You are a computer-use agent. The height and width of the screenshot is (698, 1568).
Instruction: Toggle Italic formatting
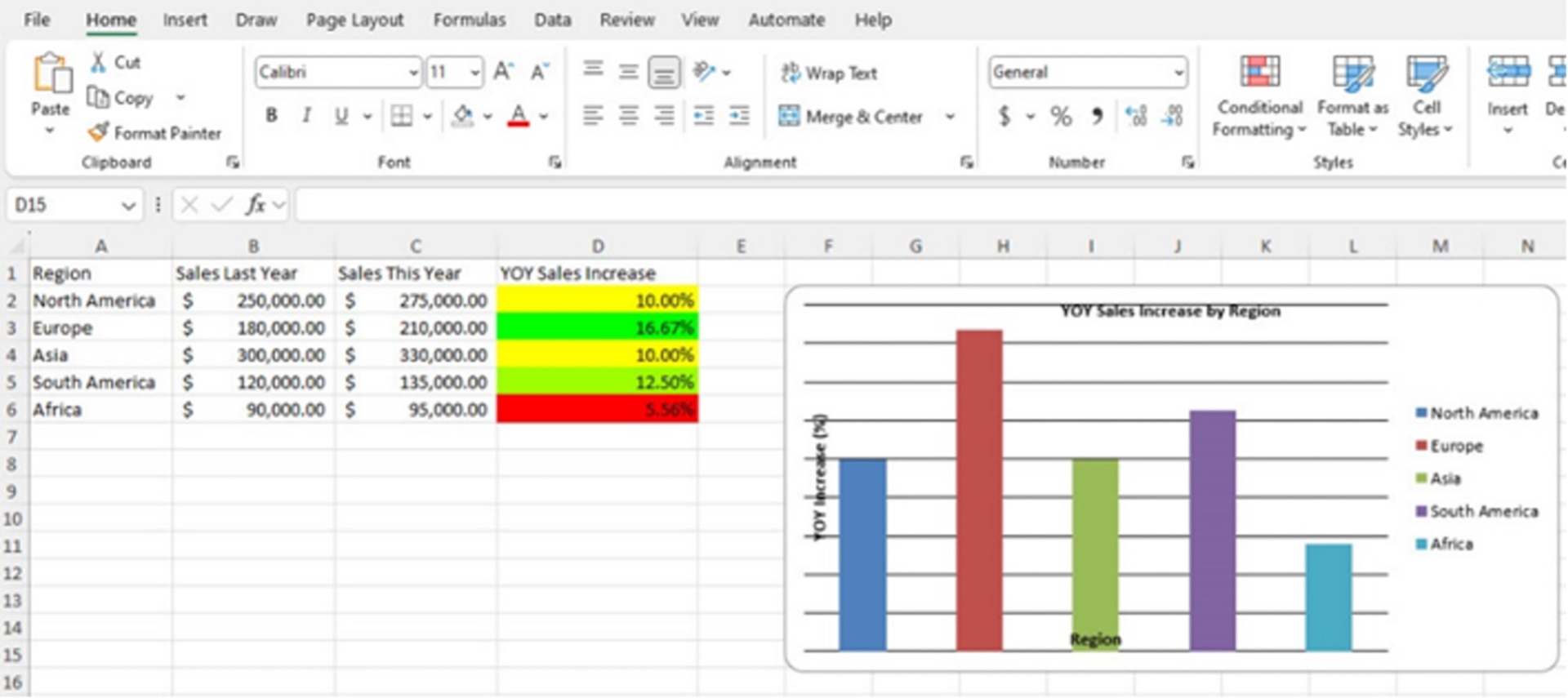click(x=306, y=116)
